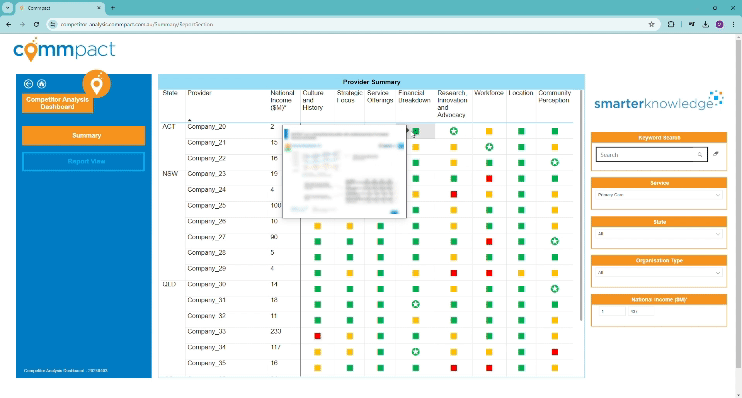This screenshot has width=742, height=398.
Task: Open the browser three-dot menu
Action: click(733, 24)
